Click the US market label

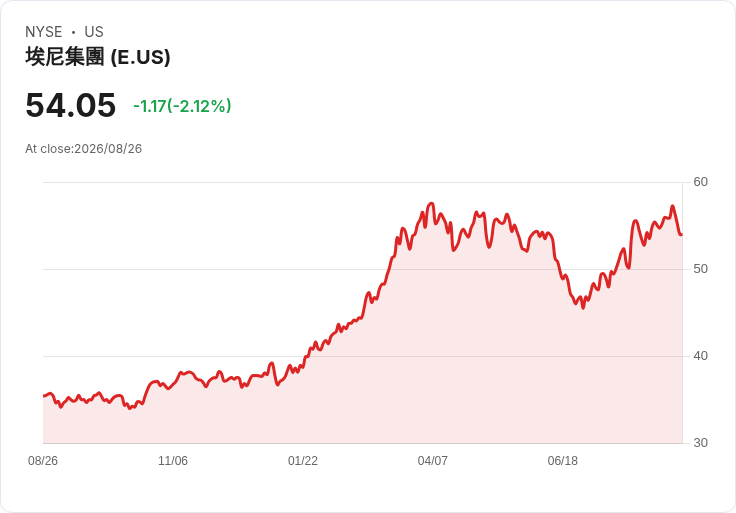click(x=94, y=32)
